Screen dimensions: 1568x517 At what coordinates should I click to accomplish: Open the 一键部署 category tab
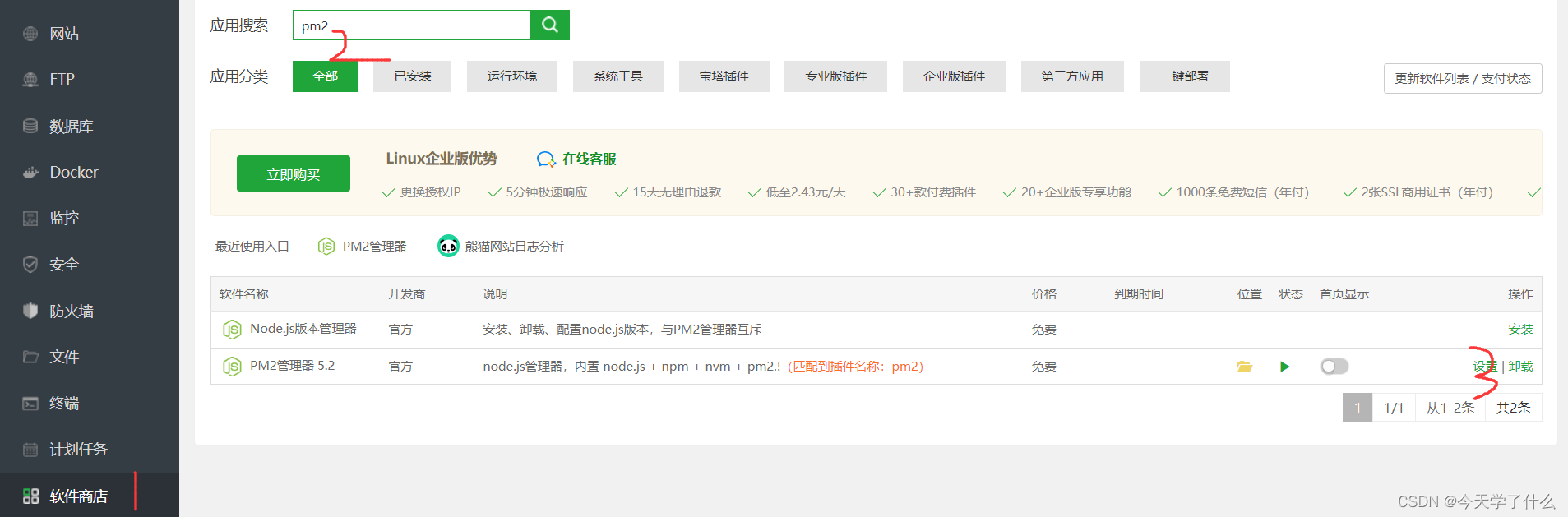(x=1185, y=76)
